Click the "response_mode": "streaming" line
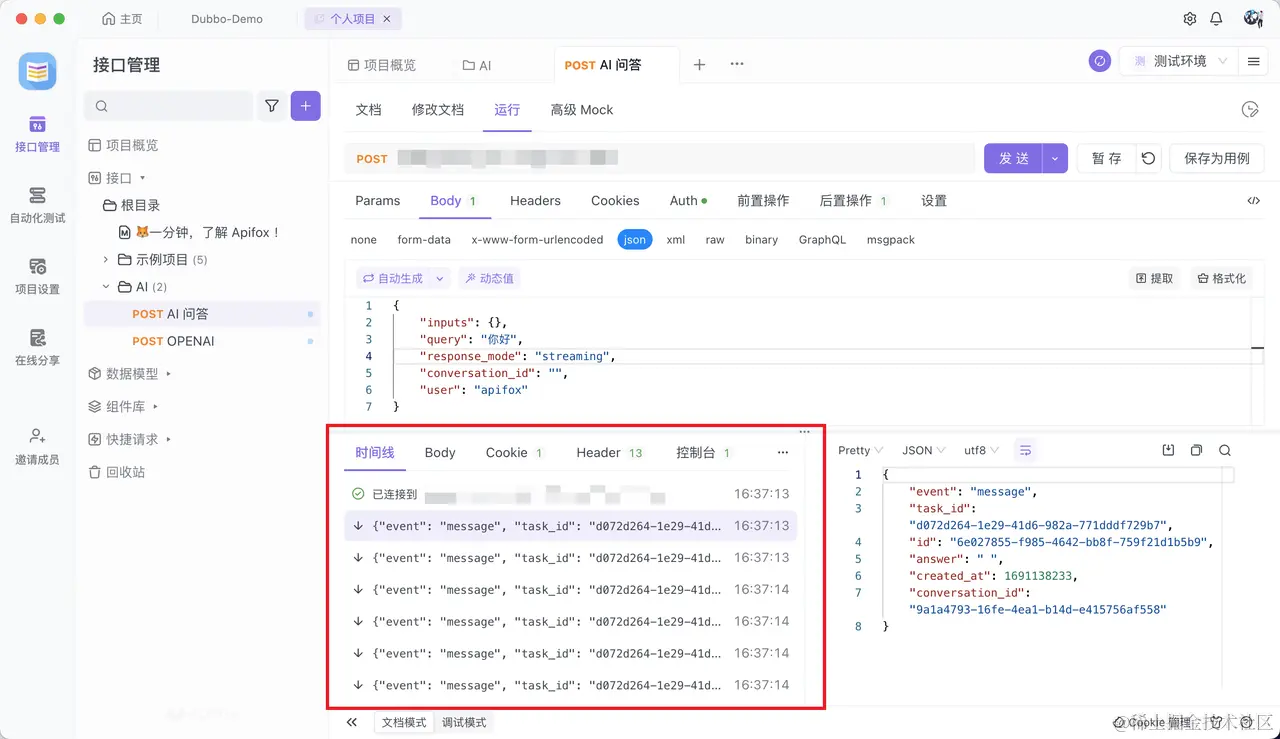The width and height of the screenshot is (1280, 739). coord(517,356)
